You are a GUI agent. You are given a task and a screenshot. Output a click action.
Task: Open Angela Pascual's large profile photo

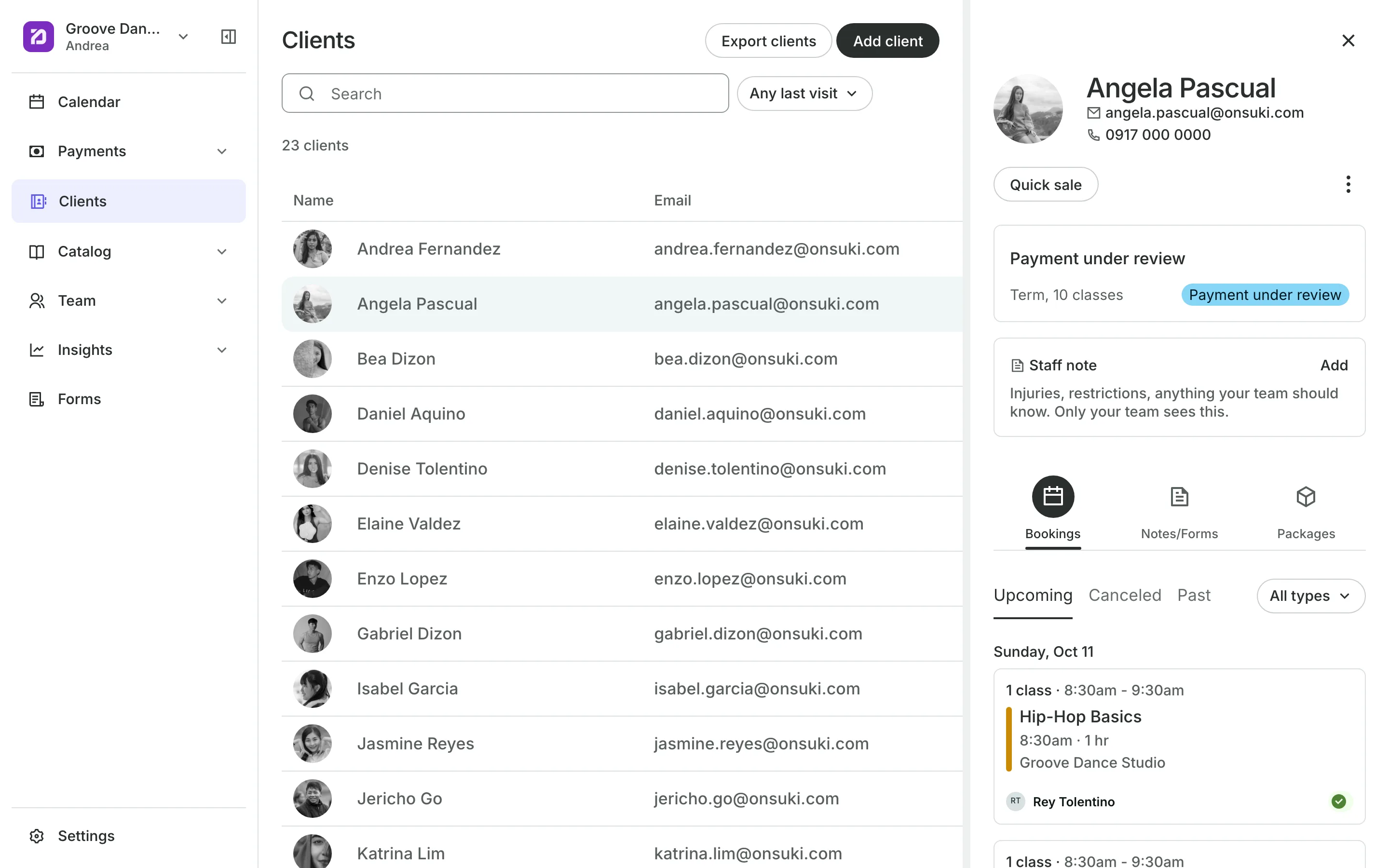click(1027, 109)
